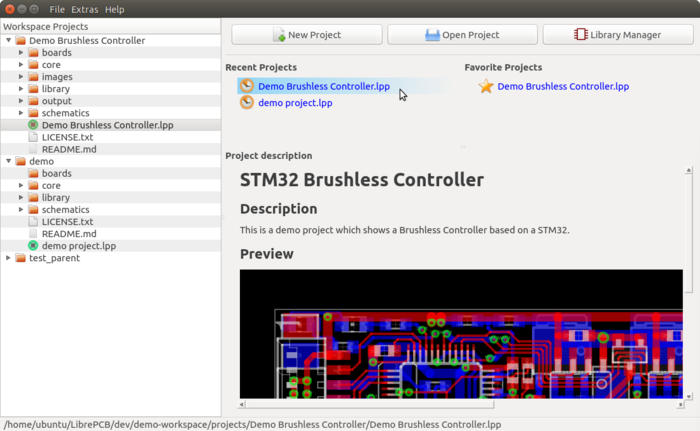700x431 pixels.
Task: Launch the Library Manager
Action: pyautogui.click(x=617, y=35)
